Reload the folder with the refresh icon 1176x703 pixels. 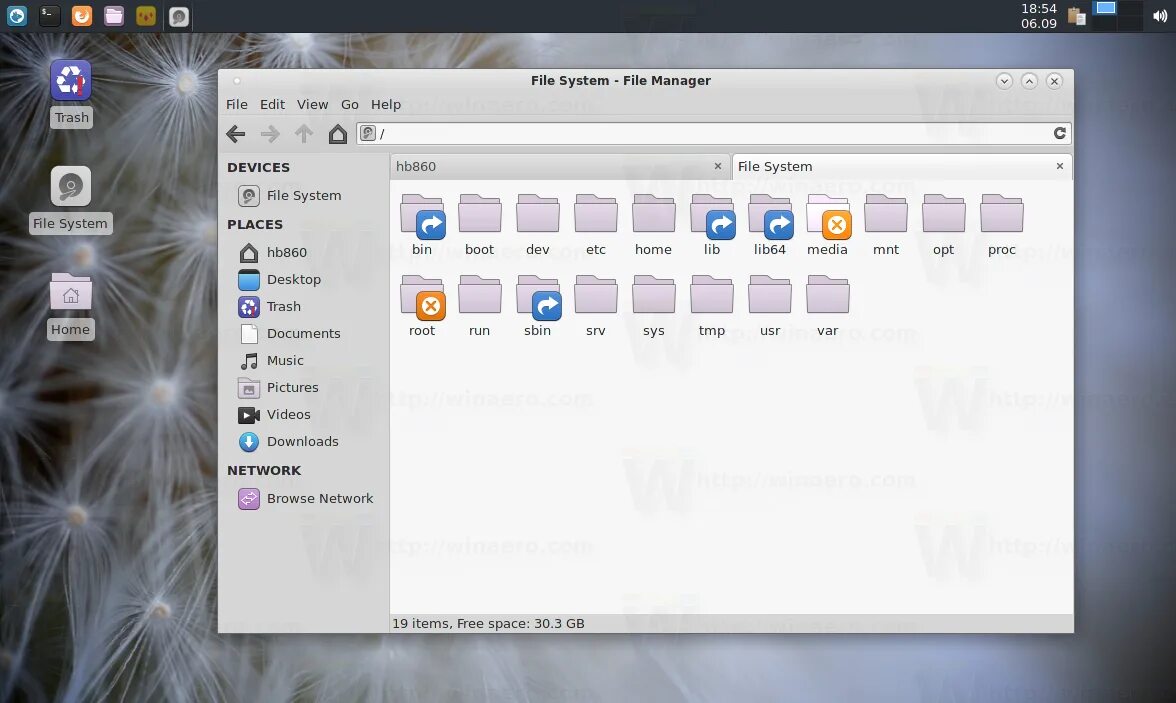pos(1060,133)
